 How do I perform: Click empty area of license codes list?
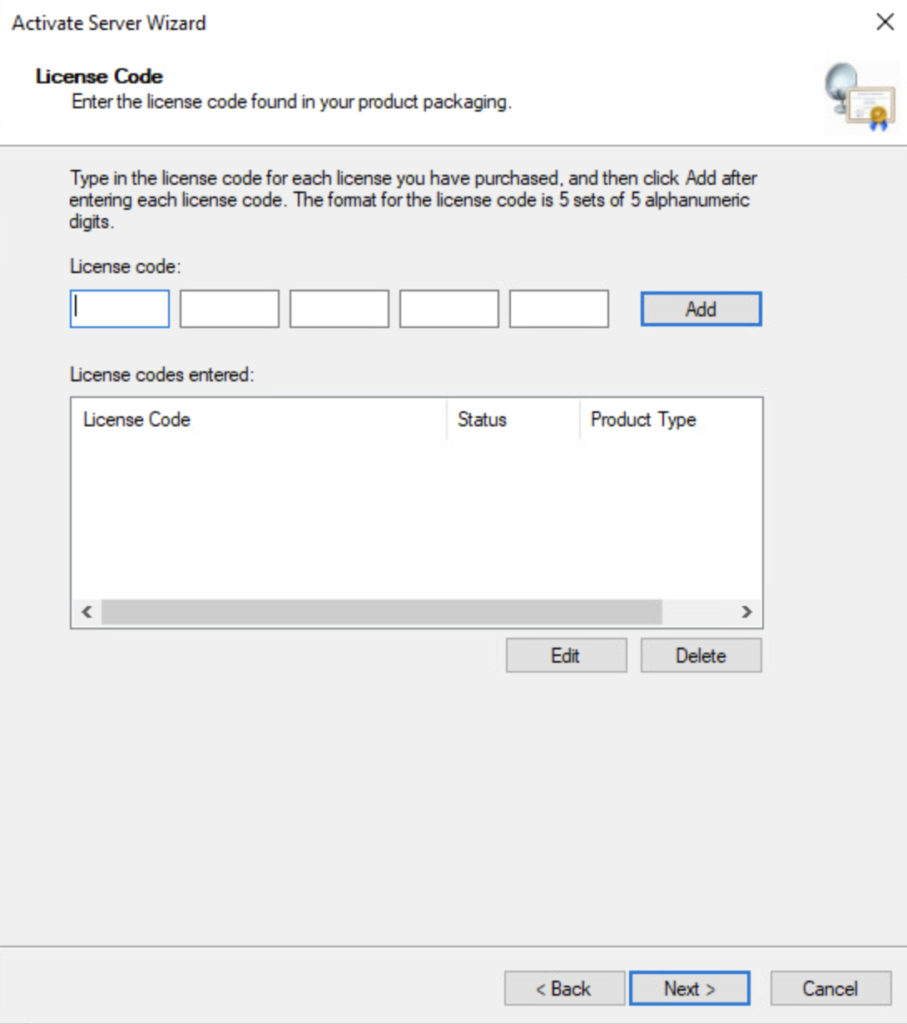pos(415,520)
